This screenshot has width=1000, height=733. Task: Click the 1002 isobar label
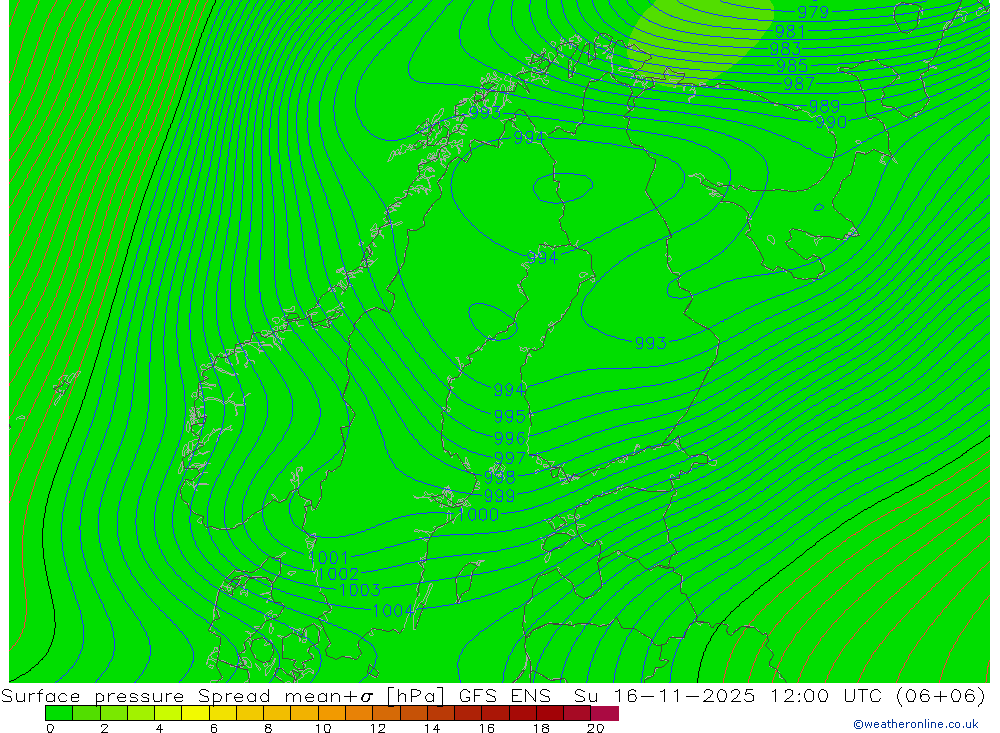coord(338,574)
